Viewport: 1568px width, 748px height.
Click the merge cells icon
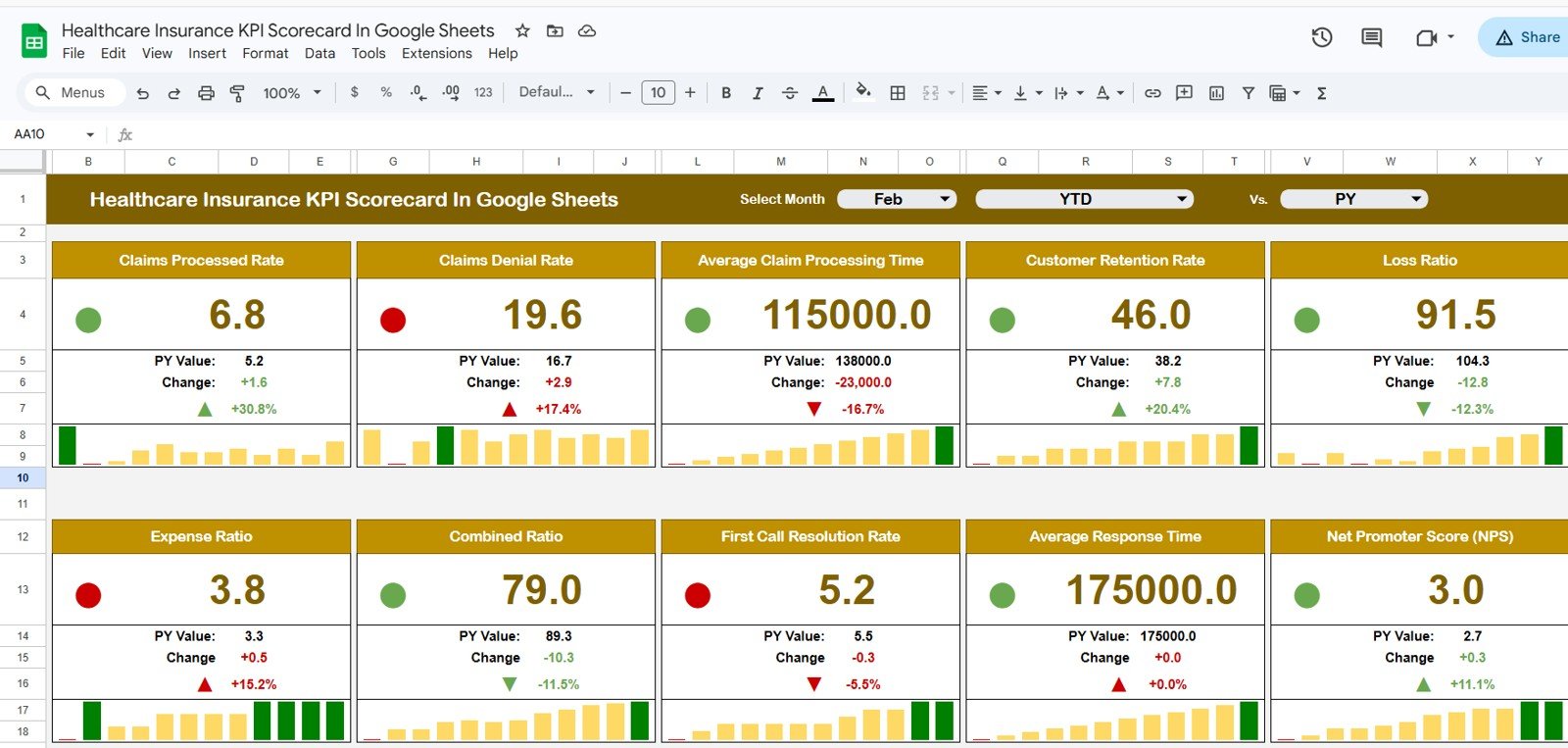coord(931,93)
